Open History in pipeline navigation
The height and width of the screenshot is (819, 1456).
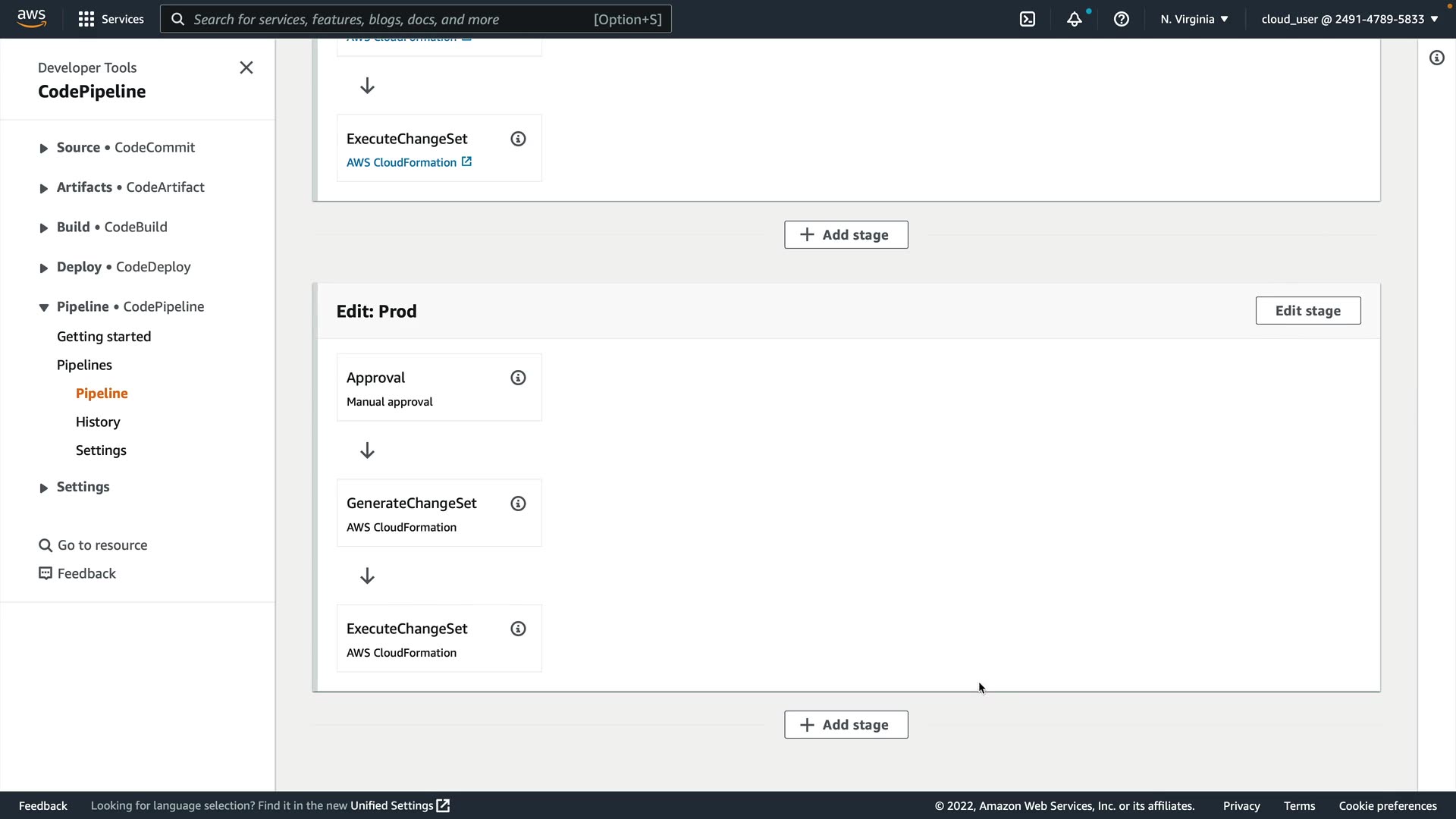tap(98, 422)
